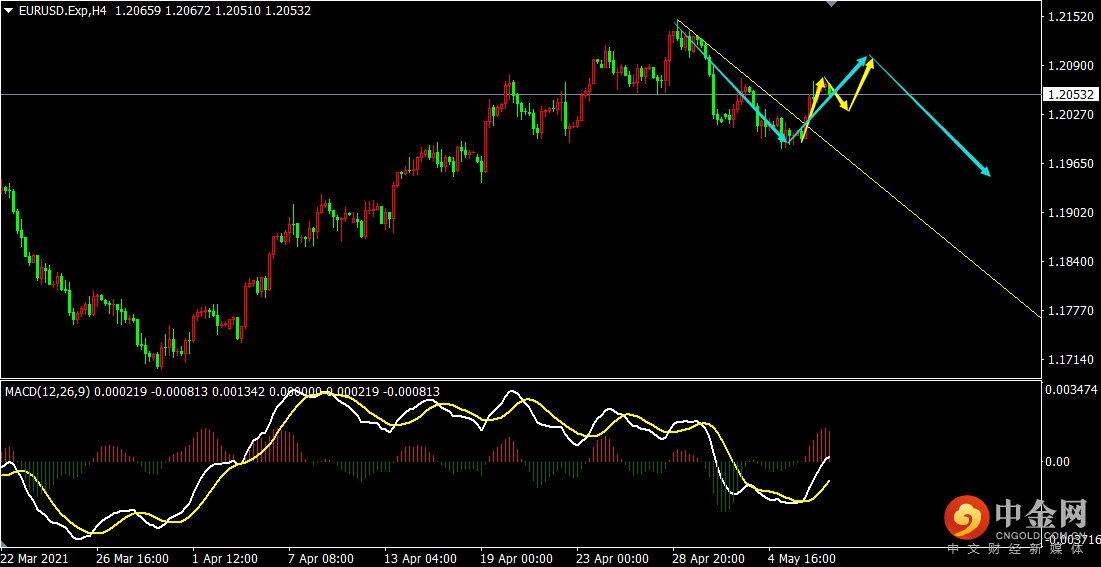
Task: Click the 13 Apr 04:00 time label
Action: 421,559
